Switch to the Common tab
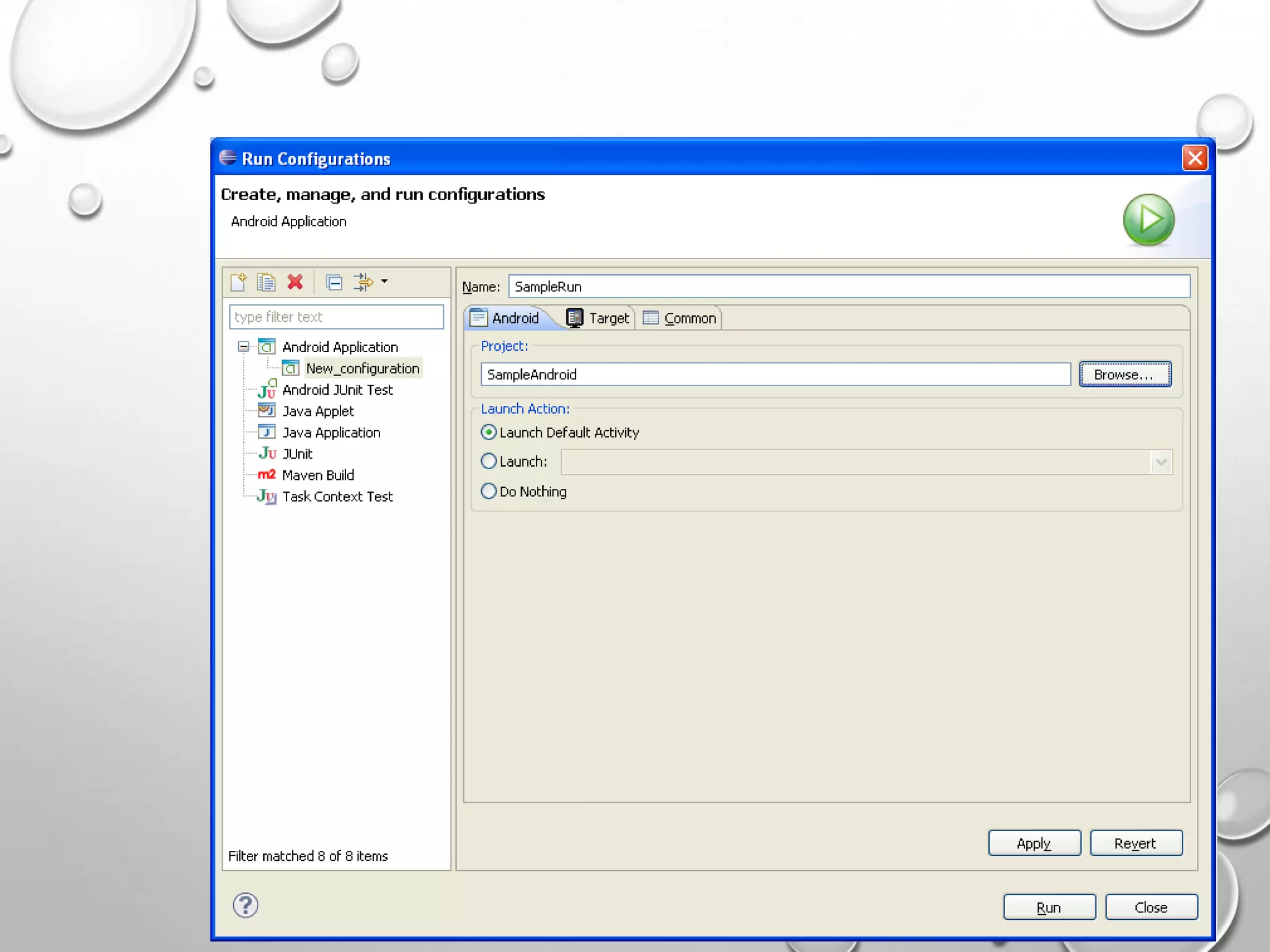The width and height of the screenshot is (1270, 952). pyautogui.click(x=680, y=318)
